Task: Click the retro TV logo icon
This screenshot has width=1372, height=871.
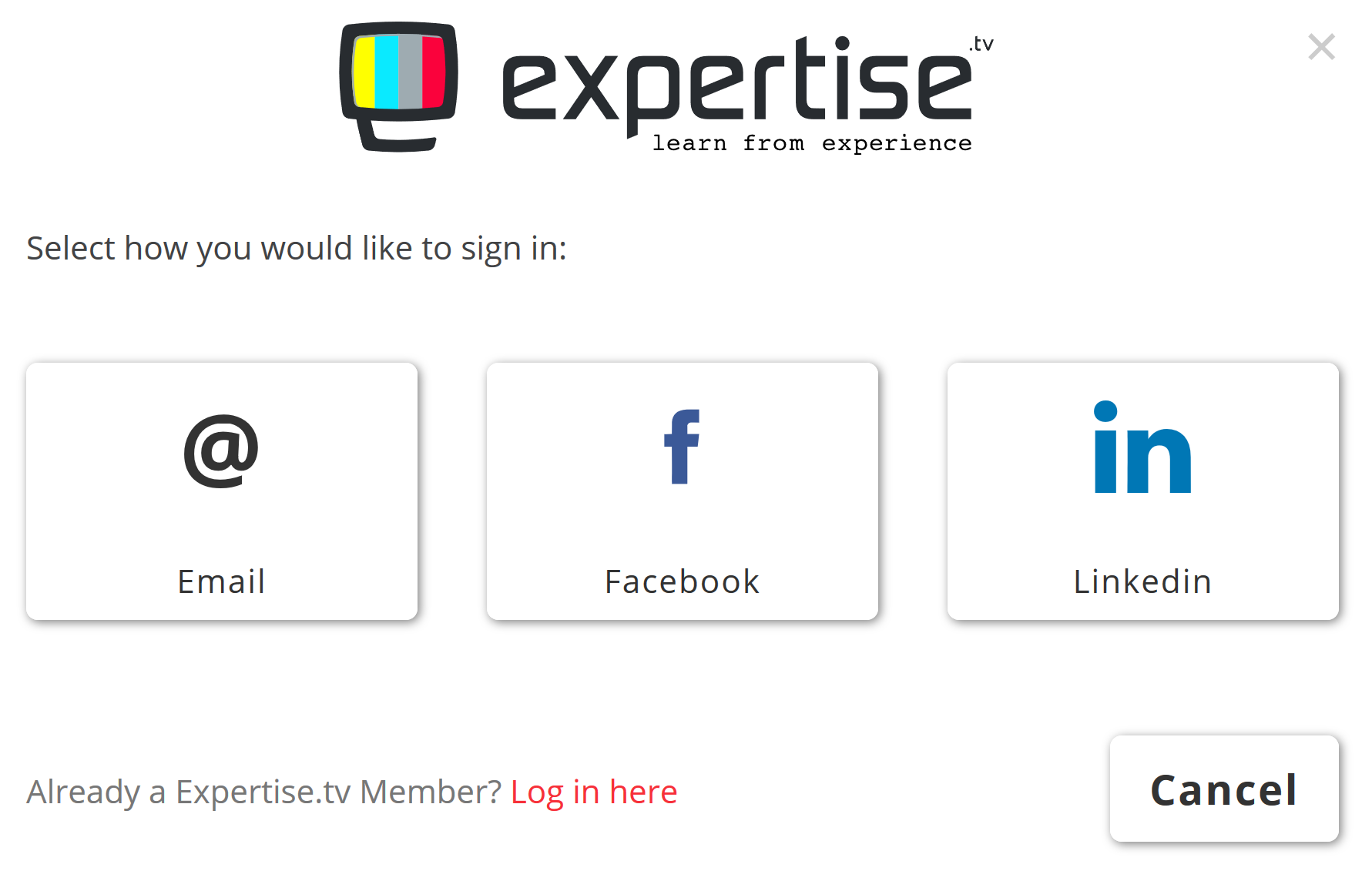Action: [x=399, y=85]
